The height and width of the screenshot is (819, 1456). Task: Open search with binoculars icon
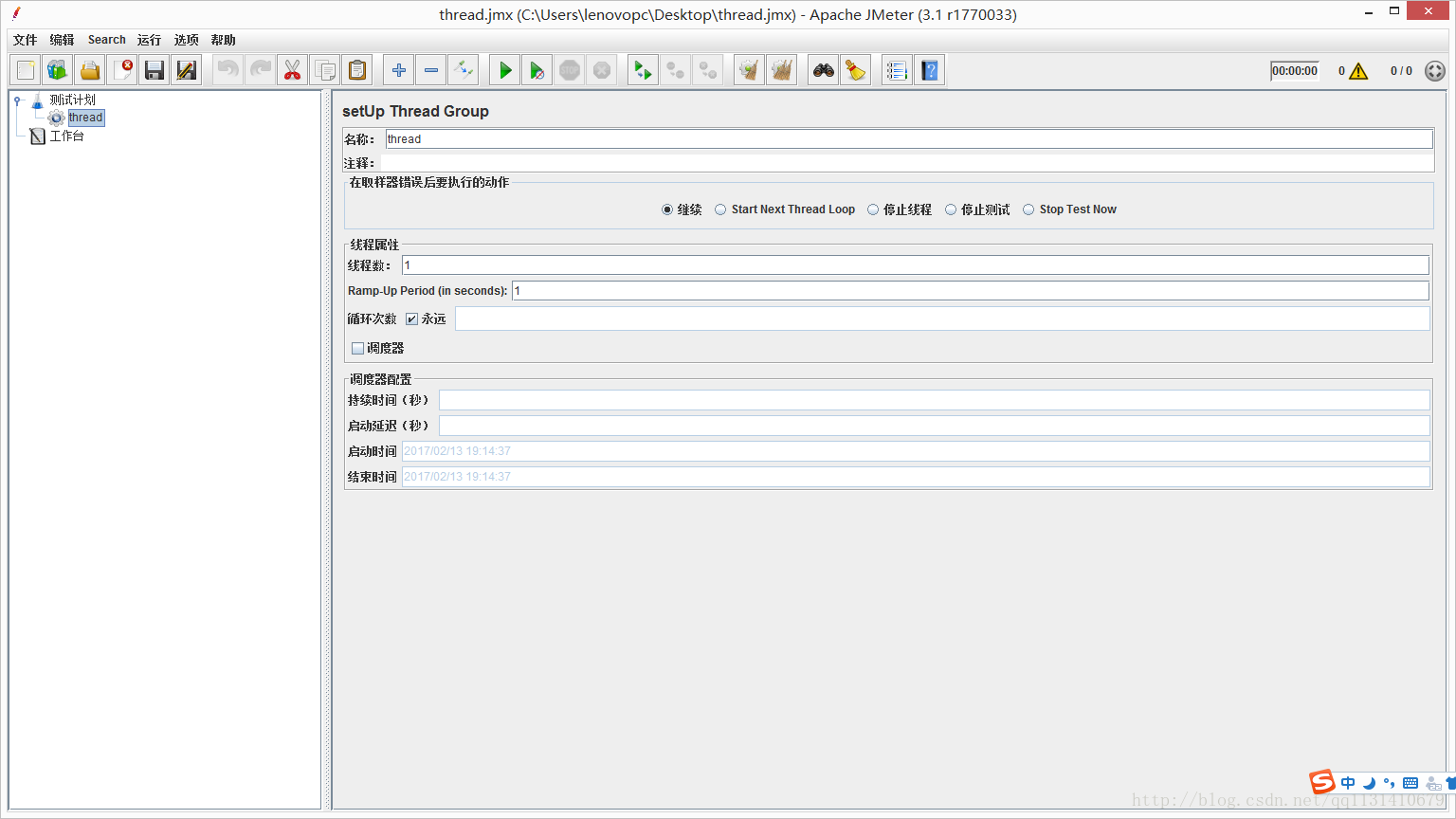pos(823,70)
